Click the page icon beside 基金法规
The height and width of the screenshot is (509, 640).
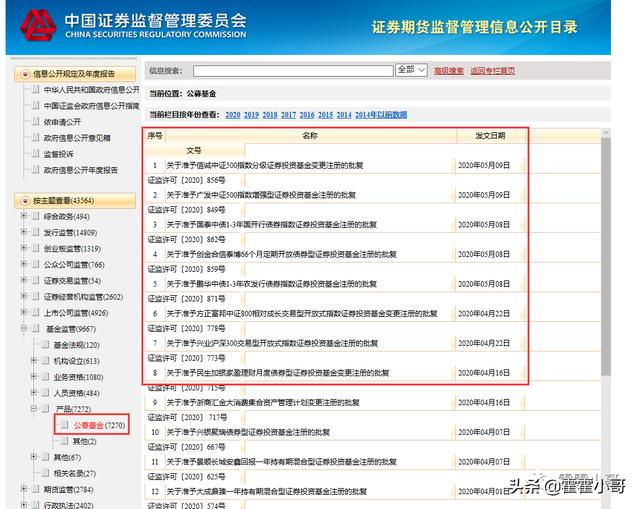tap(45, 345)
